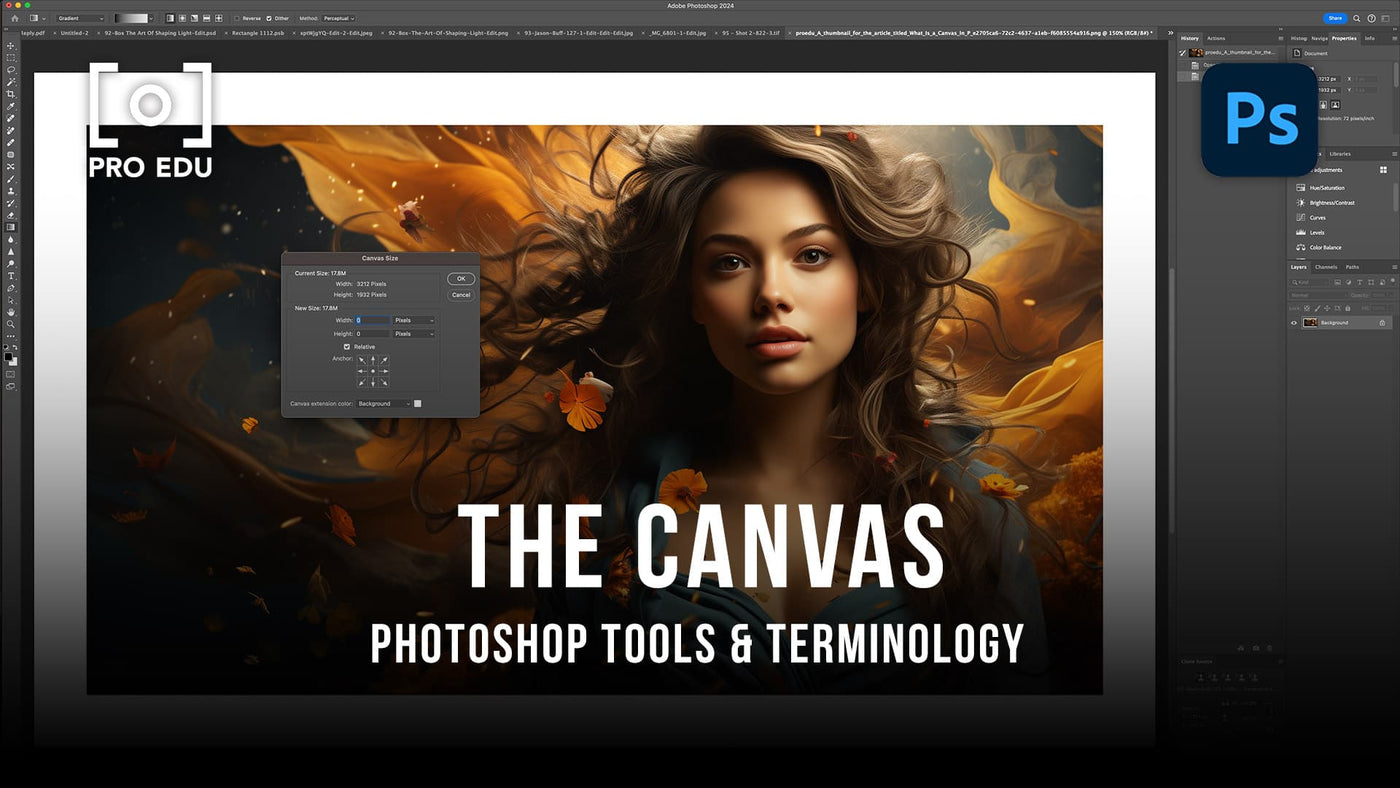
Task: Switch to the Channels tab
Action: (1325, 267)
